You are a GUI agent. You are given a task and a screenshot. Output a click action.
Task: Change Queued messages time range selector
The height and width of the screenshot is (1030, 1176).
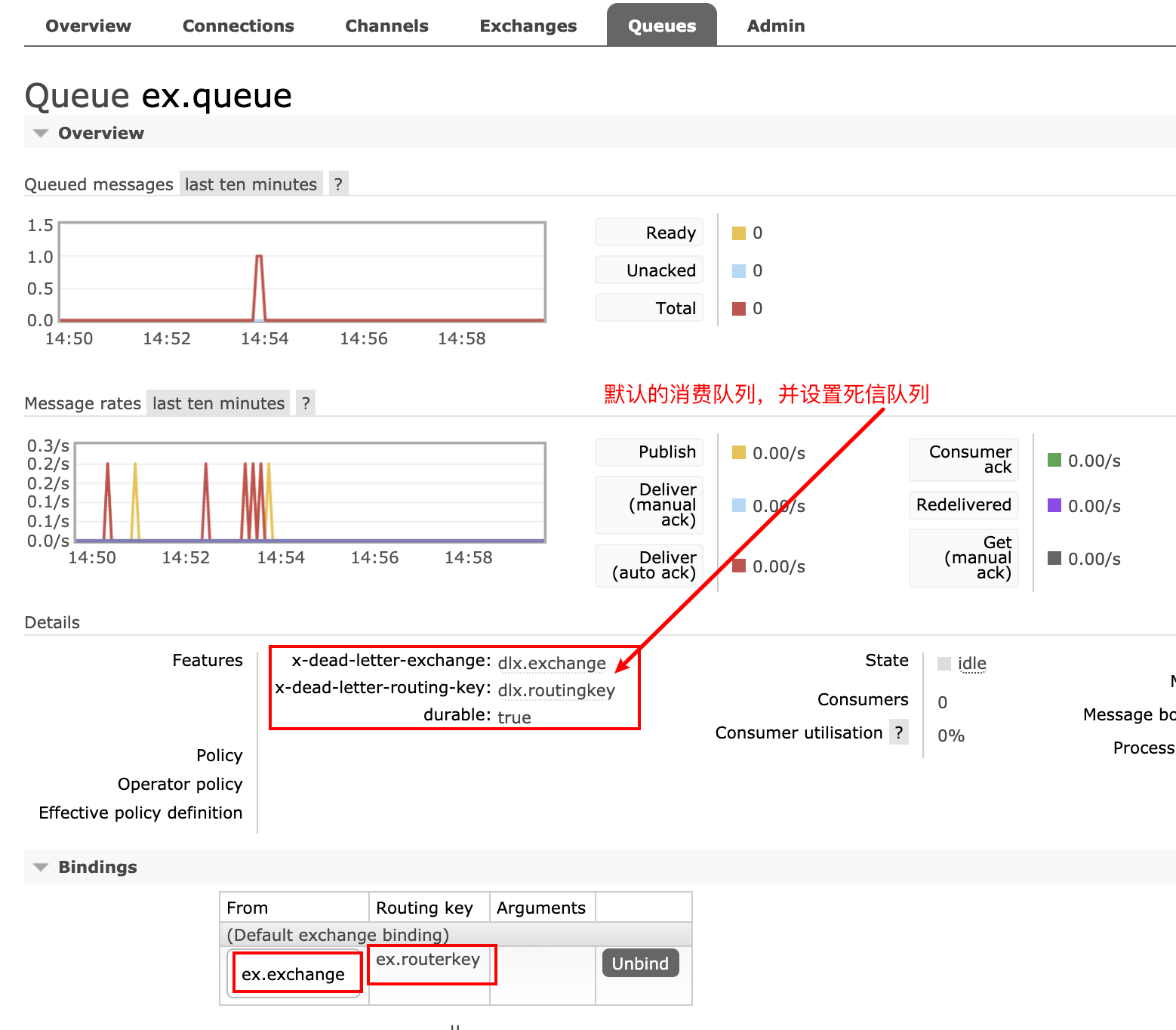click(251, 184)
